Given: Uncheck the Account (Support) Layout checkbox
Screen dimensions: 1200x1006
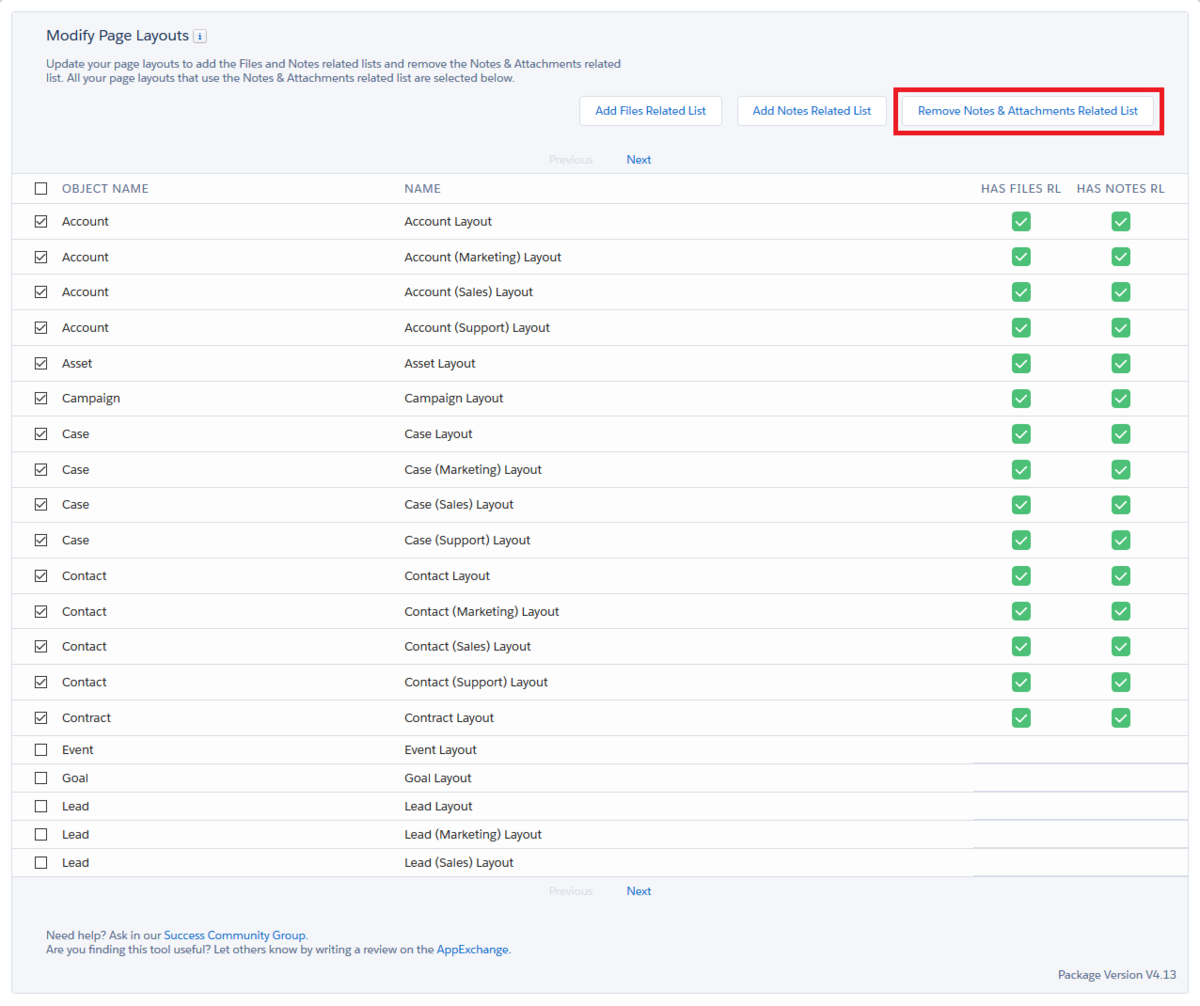Looking at the screenshot, I should pyautogui.click(x=41, y=328).
